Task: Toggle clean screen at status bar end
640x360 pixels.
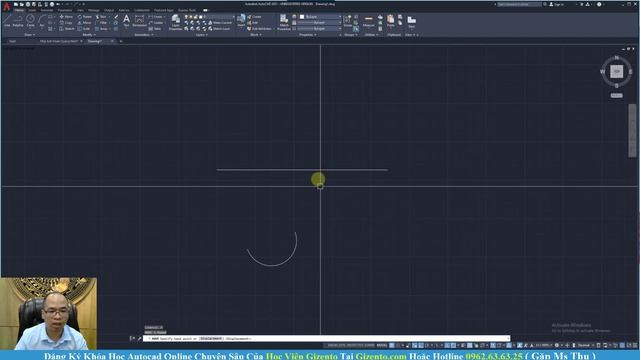Action: (x=629, y=345)
